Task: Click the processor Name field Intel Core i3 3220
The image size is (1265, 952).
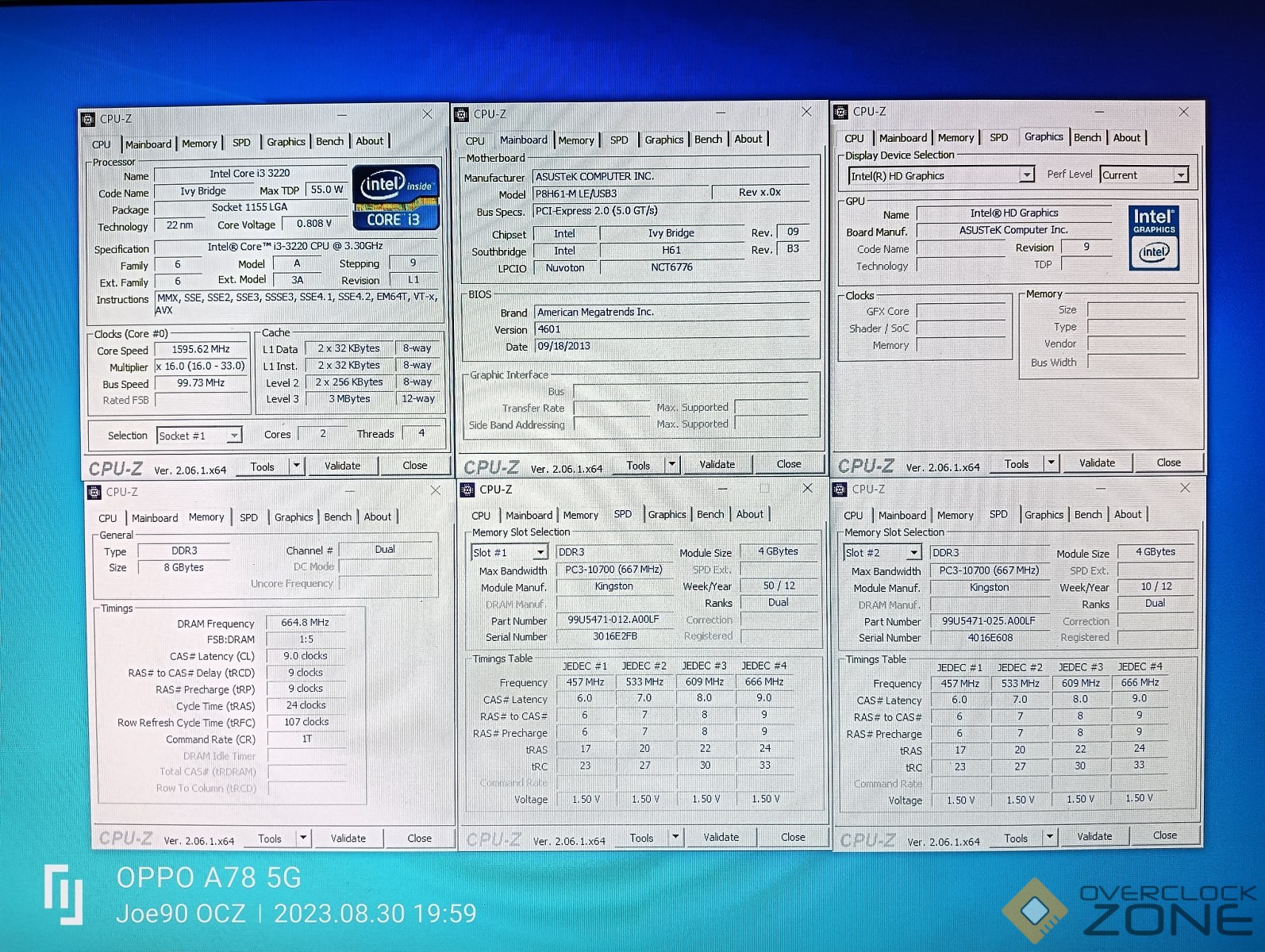Action: tap(250, 173)
